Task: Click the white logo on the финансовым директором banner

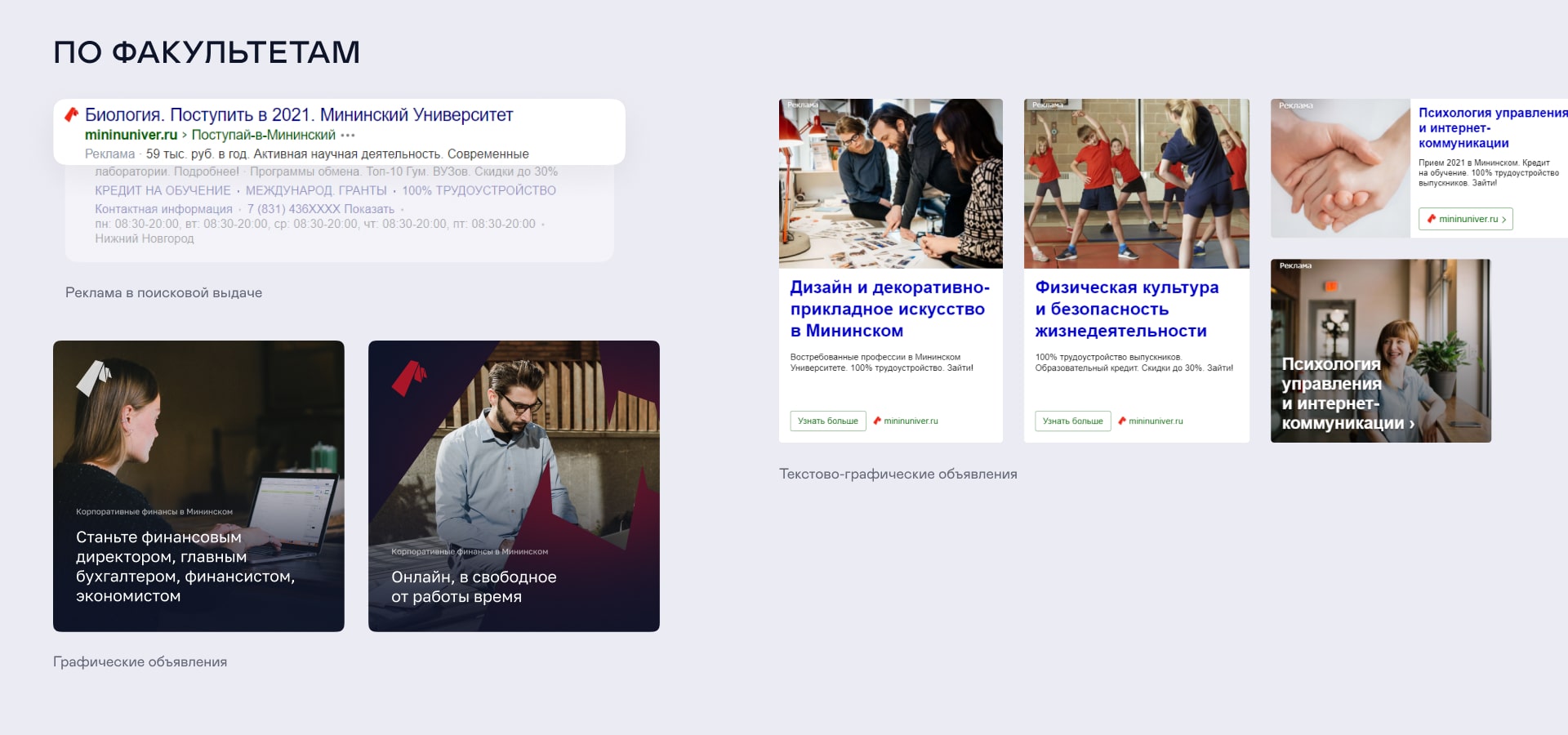Action: coord(93,378)
